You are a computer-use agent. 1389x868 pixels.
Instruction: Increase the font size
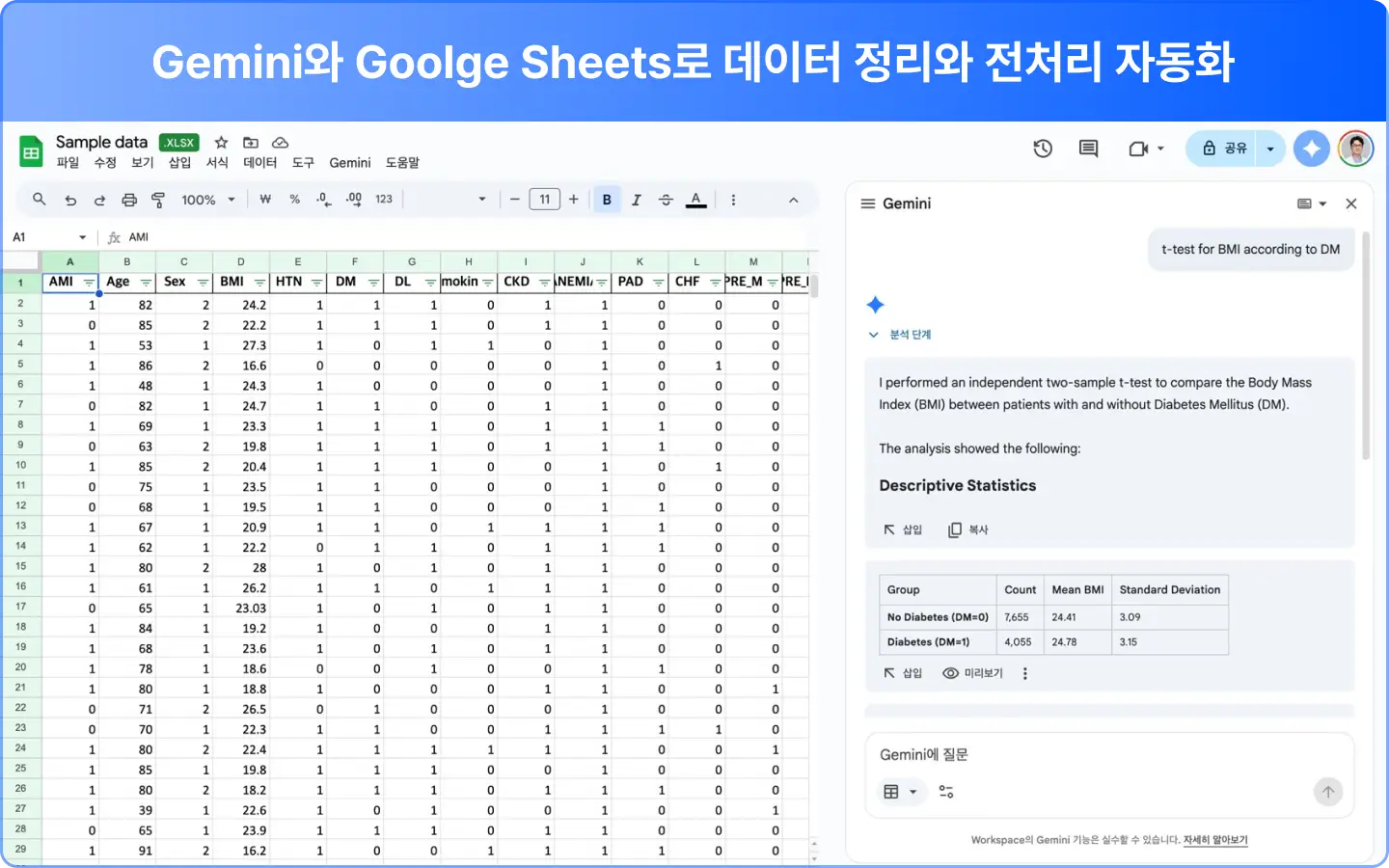coord(574,200)
